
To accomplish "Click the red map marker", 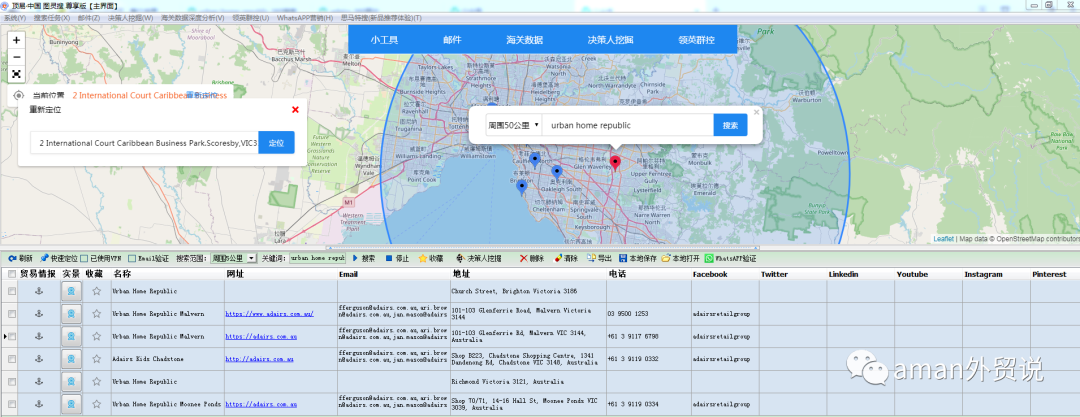I will [x=616, y=163].
